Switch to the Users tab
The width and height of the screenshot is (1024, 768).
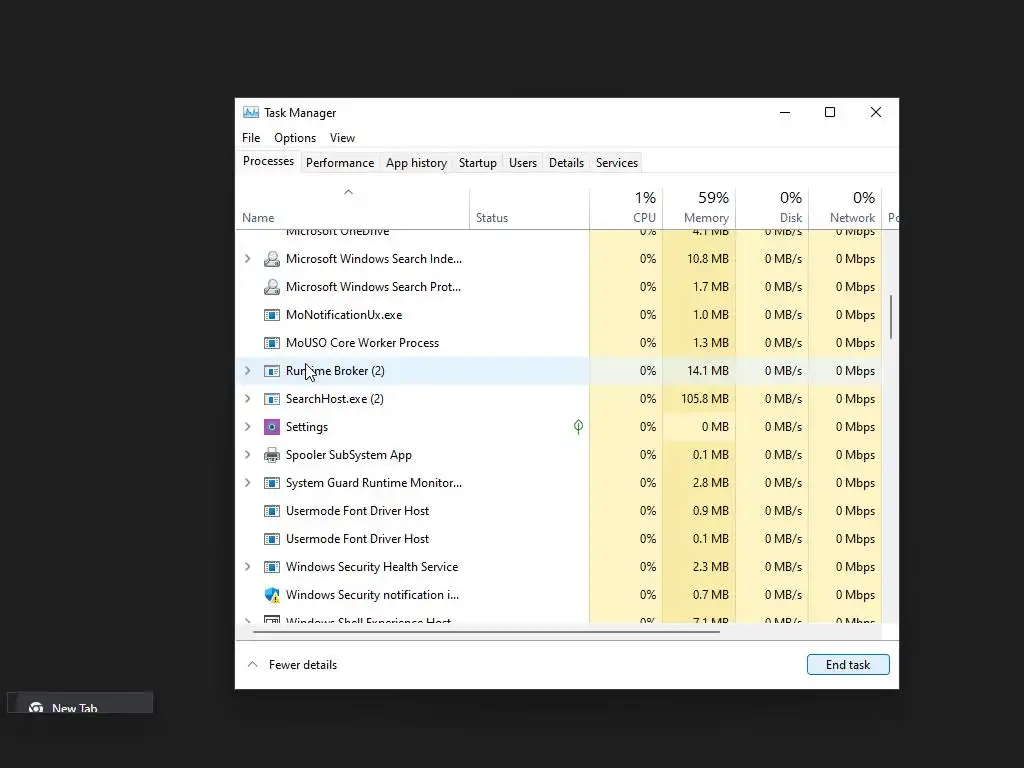(522, 163)
